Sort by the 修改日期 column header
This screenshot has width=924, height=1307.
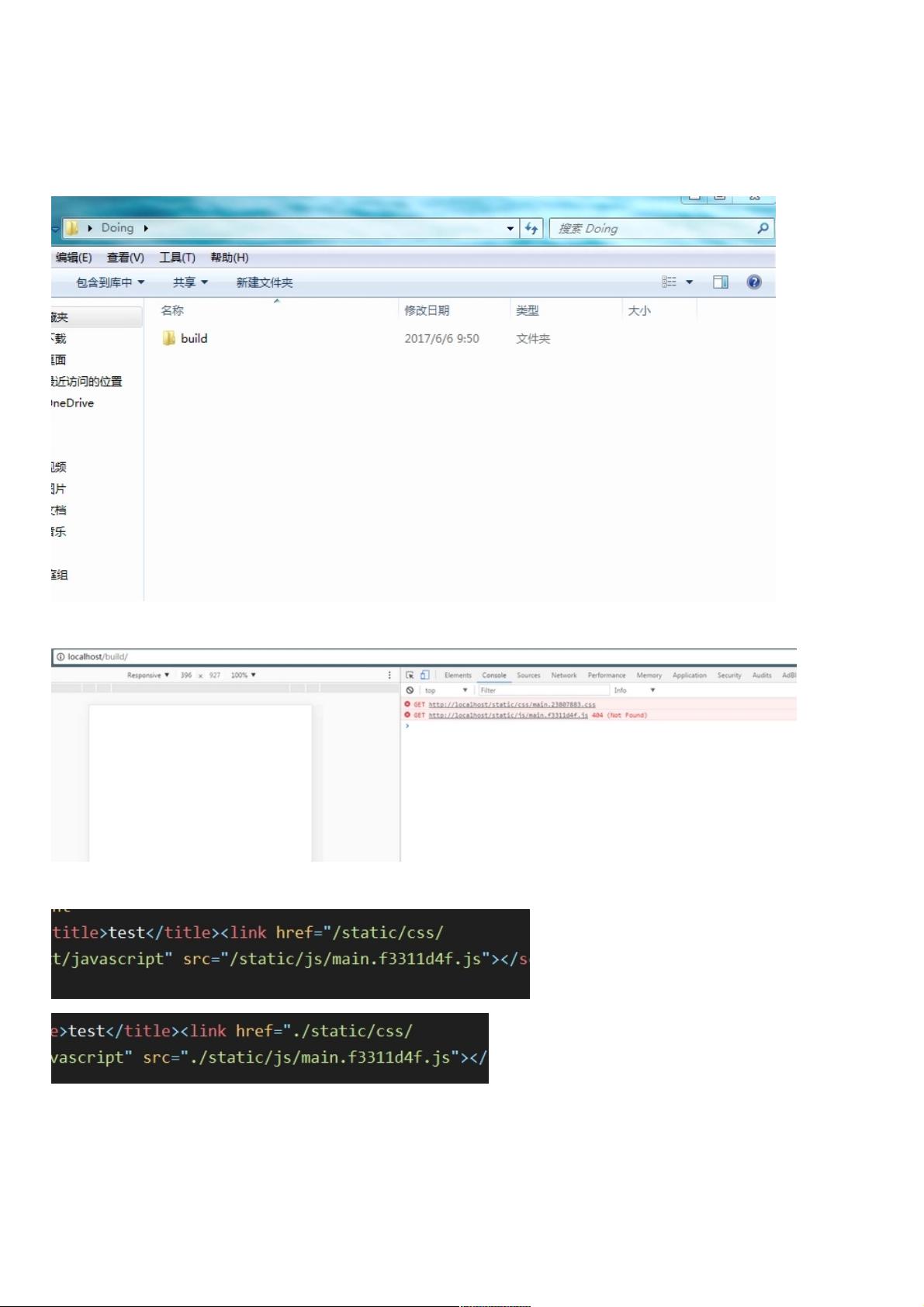427,310
